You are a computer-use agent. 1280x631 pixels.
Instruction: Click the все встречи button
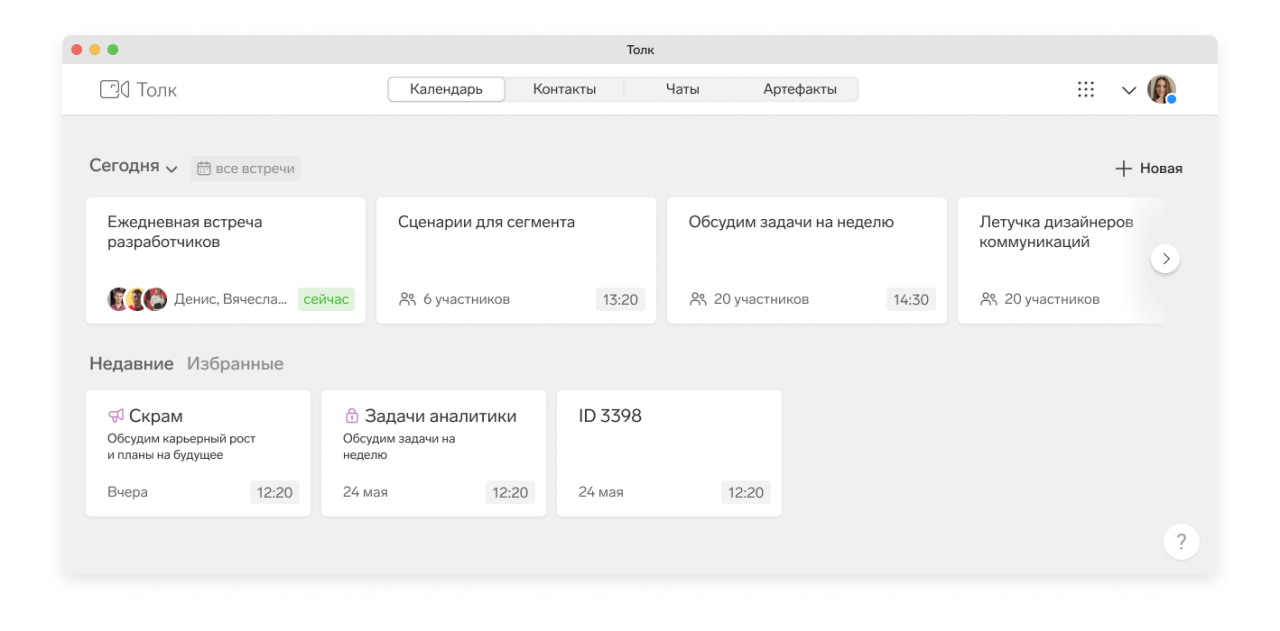pos(245,169)
